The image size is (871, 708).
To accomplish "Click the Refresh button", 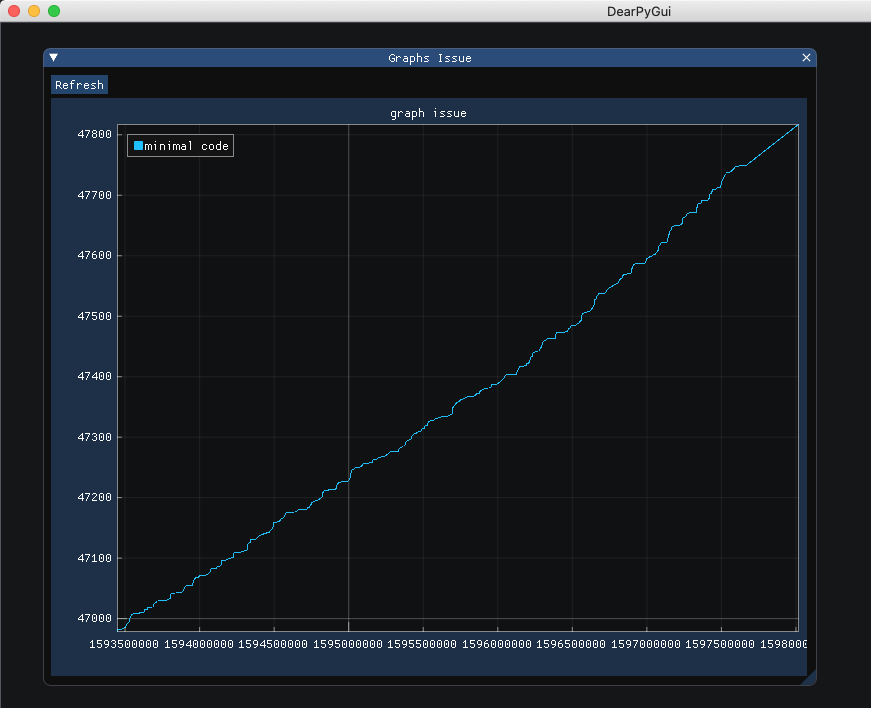I will pyautogui.click(x=79, y=85).
